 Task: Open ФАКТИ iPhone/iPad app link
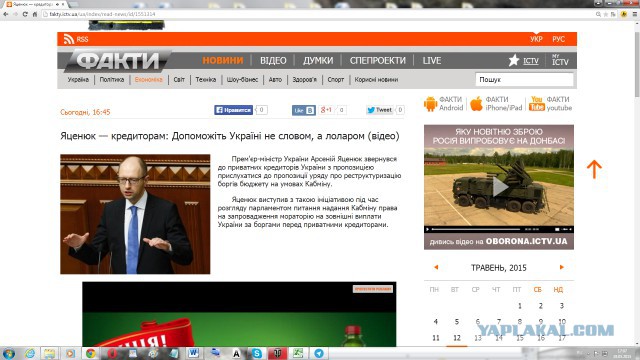[496, 104]
